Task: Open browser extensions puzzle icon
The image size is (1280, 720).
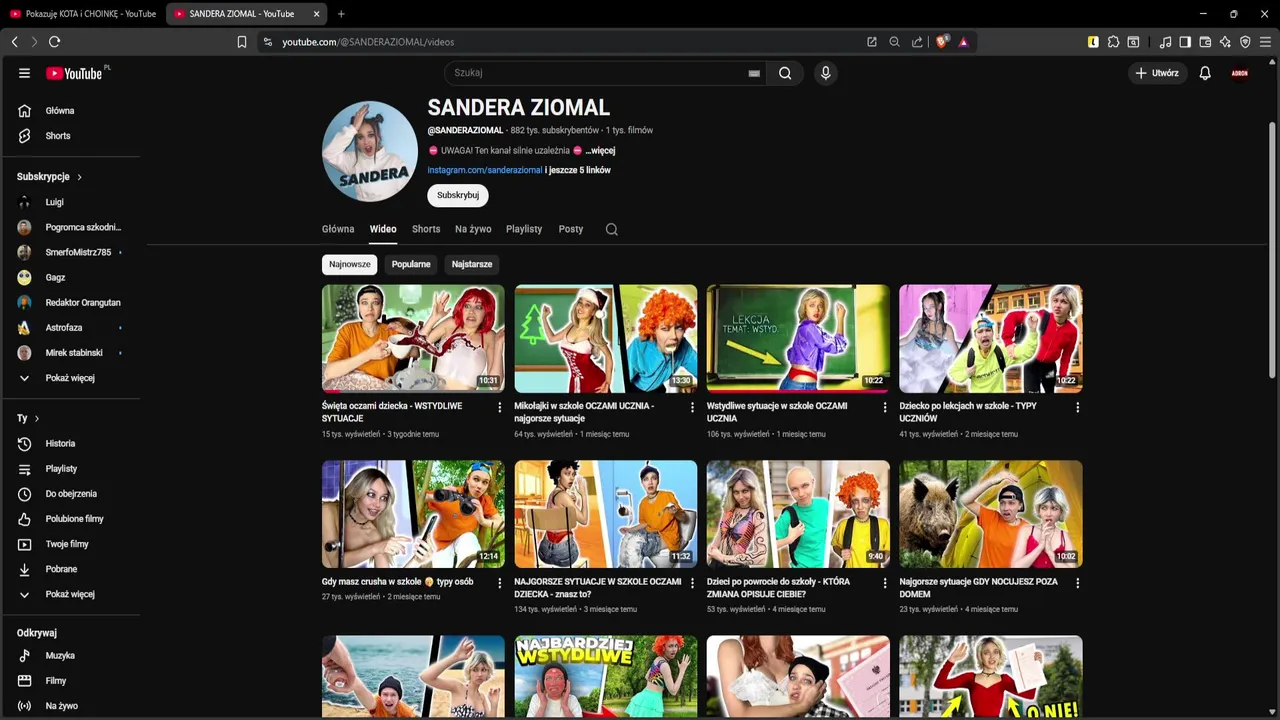Action: click(1113, 42)
